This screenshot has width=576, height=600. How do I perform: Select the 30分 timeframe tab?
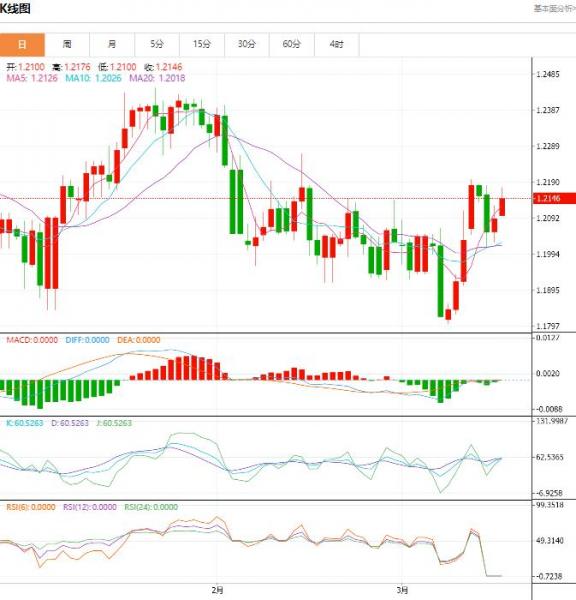pyautogui.click(x=246, y=44)
